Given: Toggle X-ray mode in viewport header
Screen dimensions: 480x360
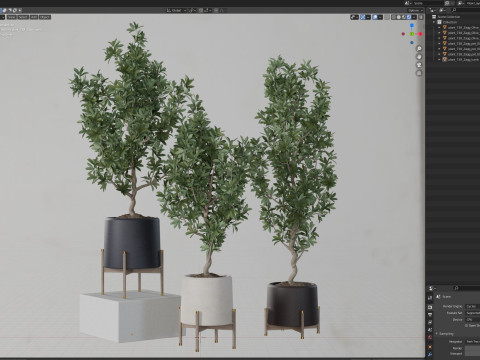Looking at the screenshot, I should pos(387,17).
